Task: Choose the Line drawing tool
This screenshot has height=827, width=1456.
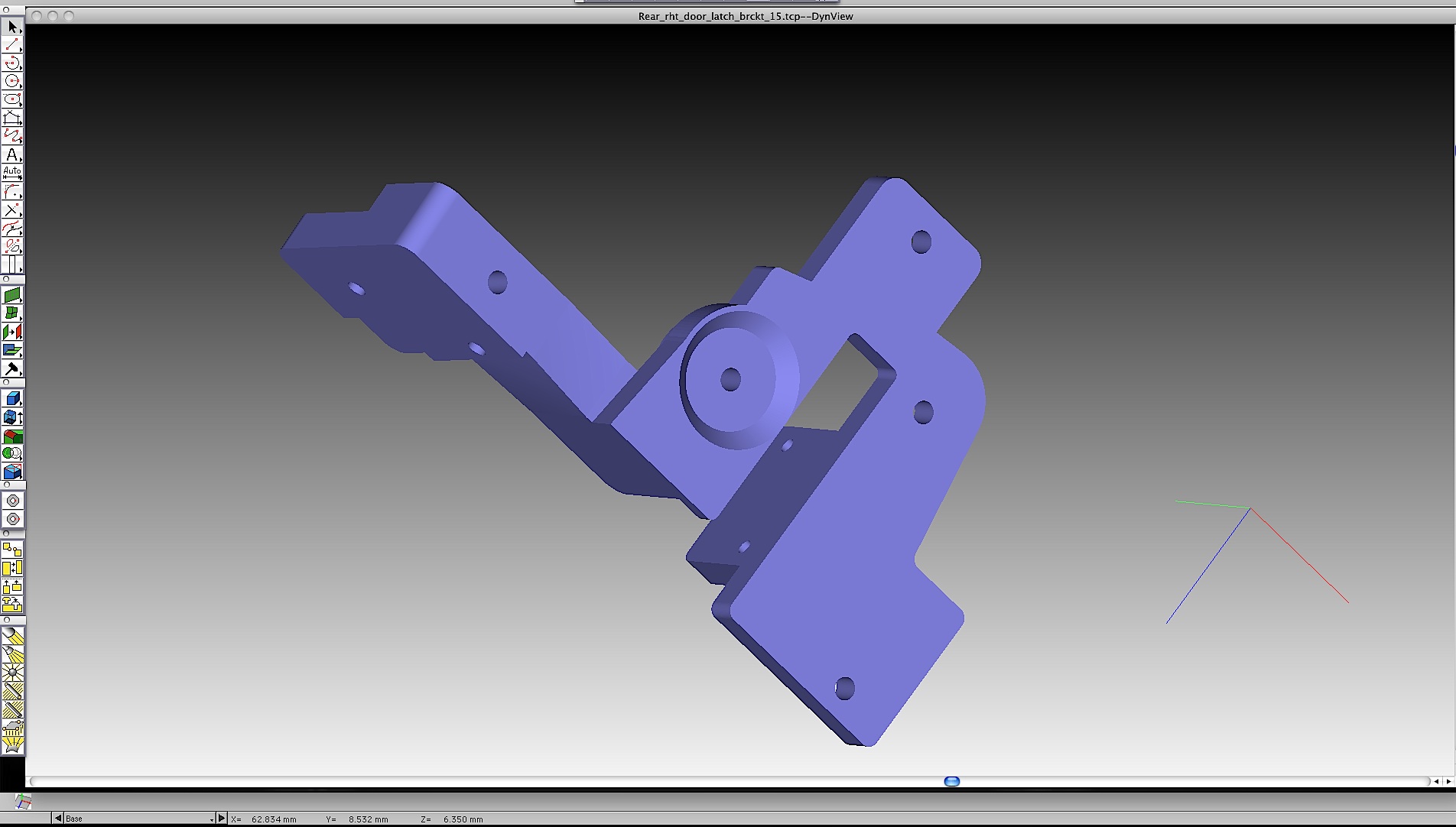Action: pyautogui.click(x=12, y=46)
